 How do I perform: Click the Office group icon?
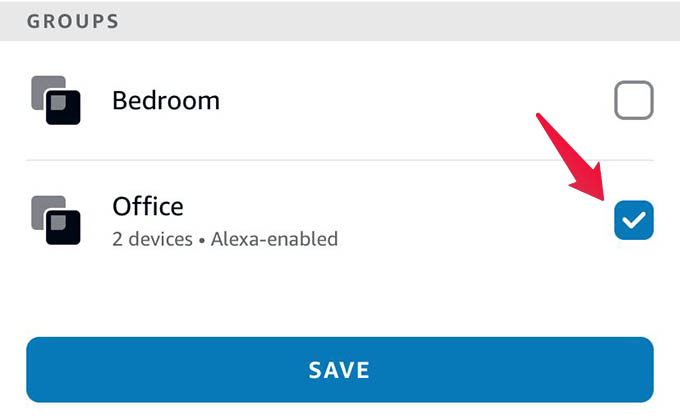click(56, 220)
